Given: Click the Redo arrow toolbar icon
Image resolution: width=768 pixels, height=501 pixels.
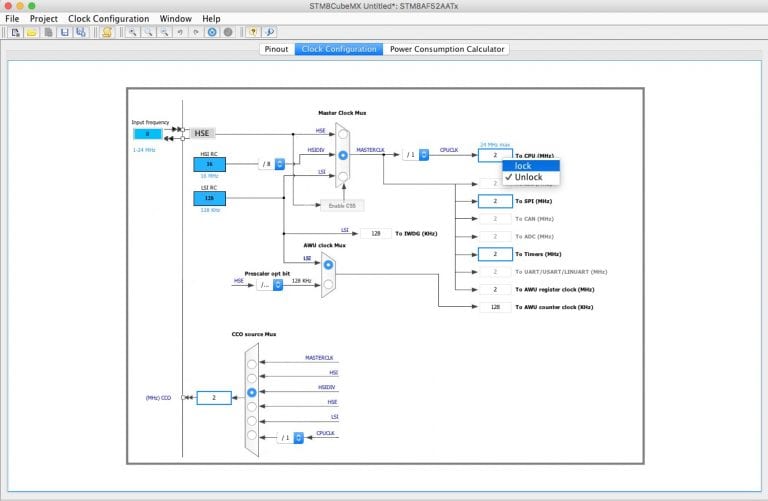Looking at the screenshot, I should [x=196, y=32].
